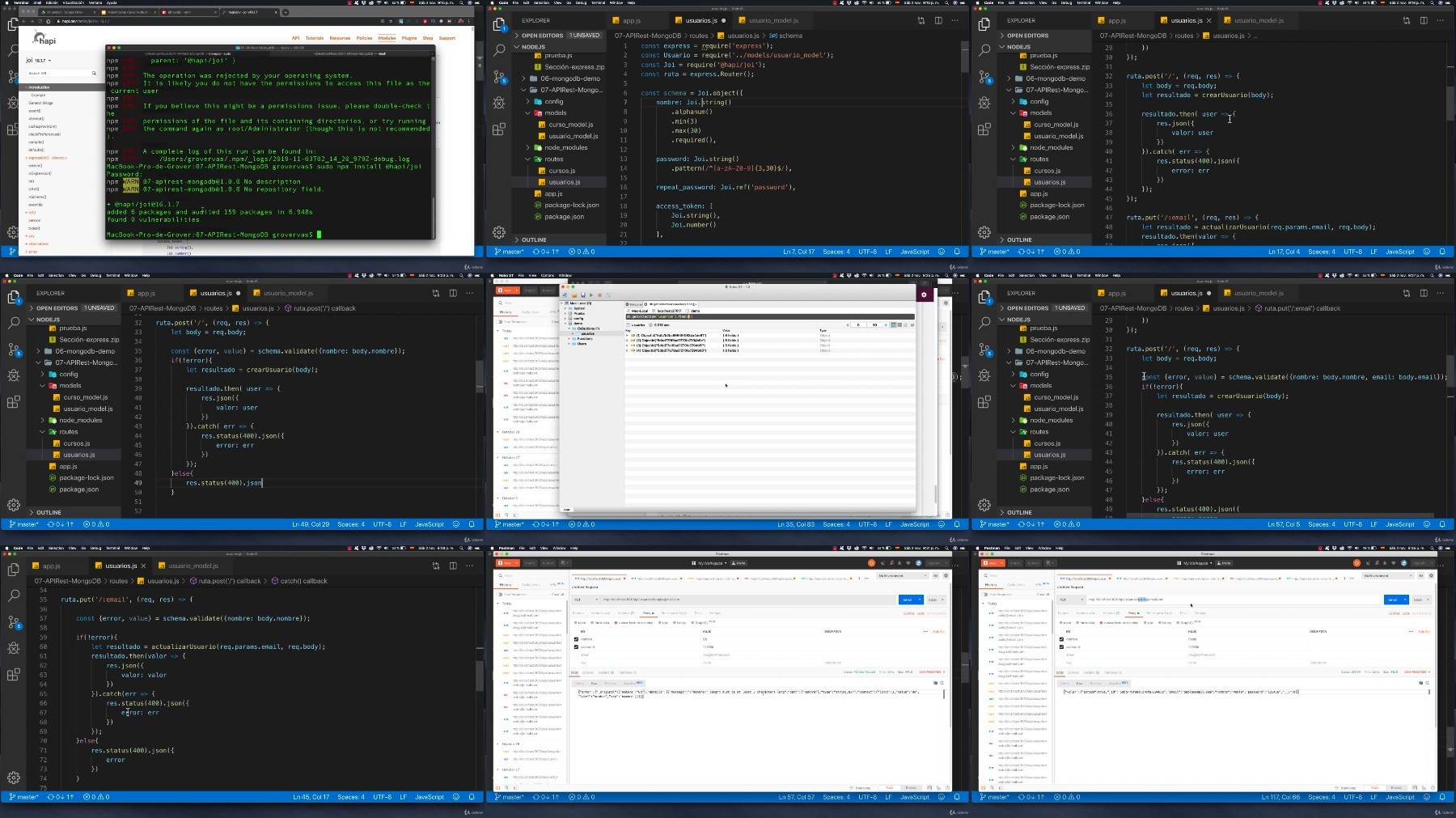Click Split Editor icon in schema breadcrumb editor
Viewport: 1456px width, 818px height.
tap(938, 20)
